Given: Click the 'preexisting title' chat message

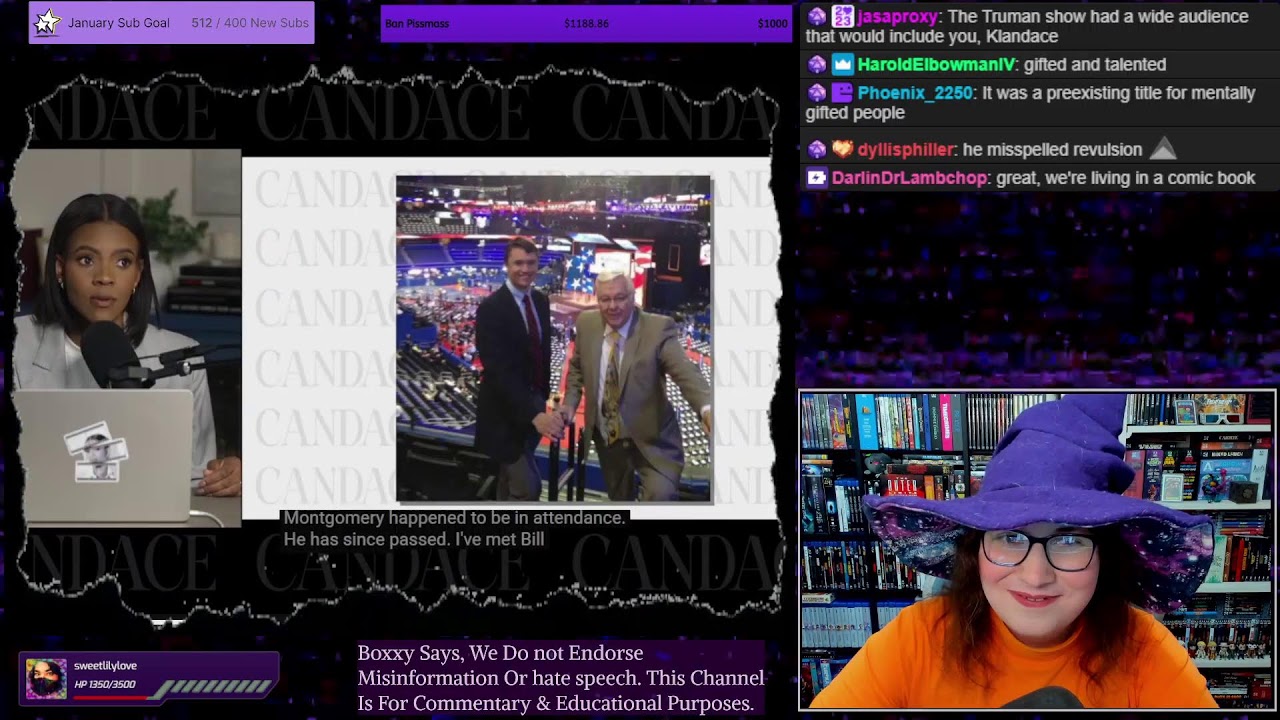Looking at the screenshot, I should (x=1030, y=103).
